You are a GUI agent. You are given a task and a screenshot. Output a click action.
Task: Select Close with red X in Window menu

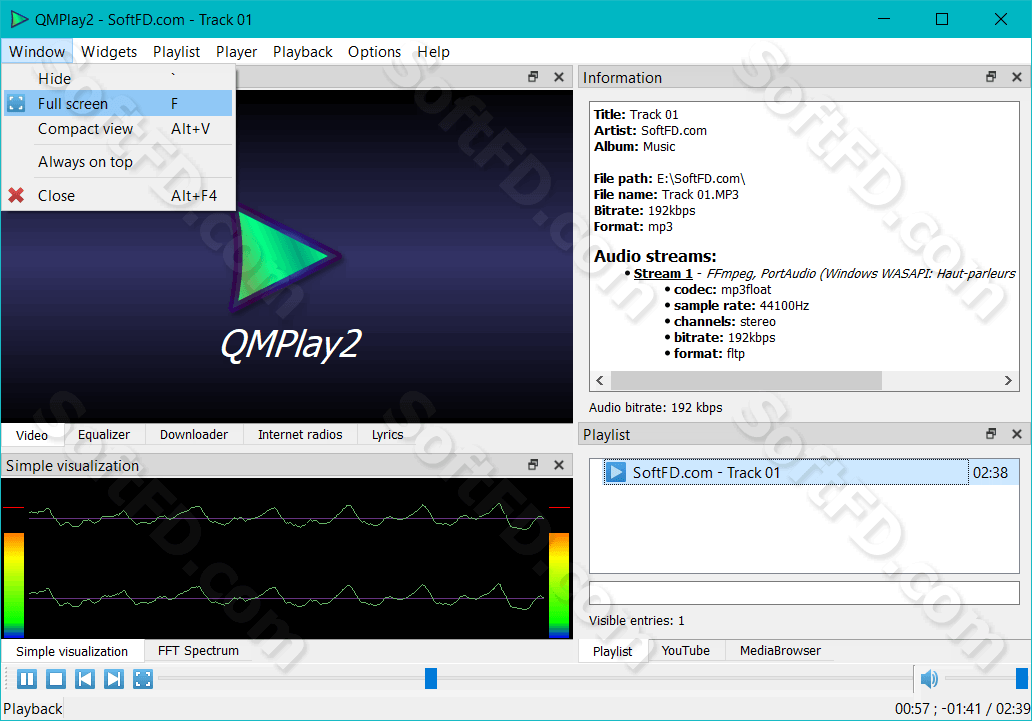click(118, 196)
